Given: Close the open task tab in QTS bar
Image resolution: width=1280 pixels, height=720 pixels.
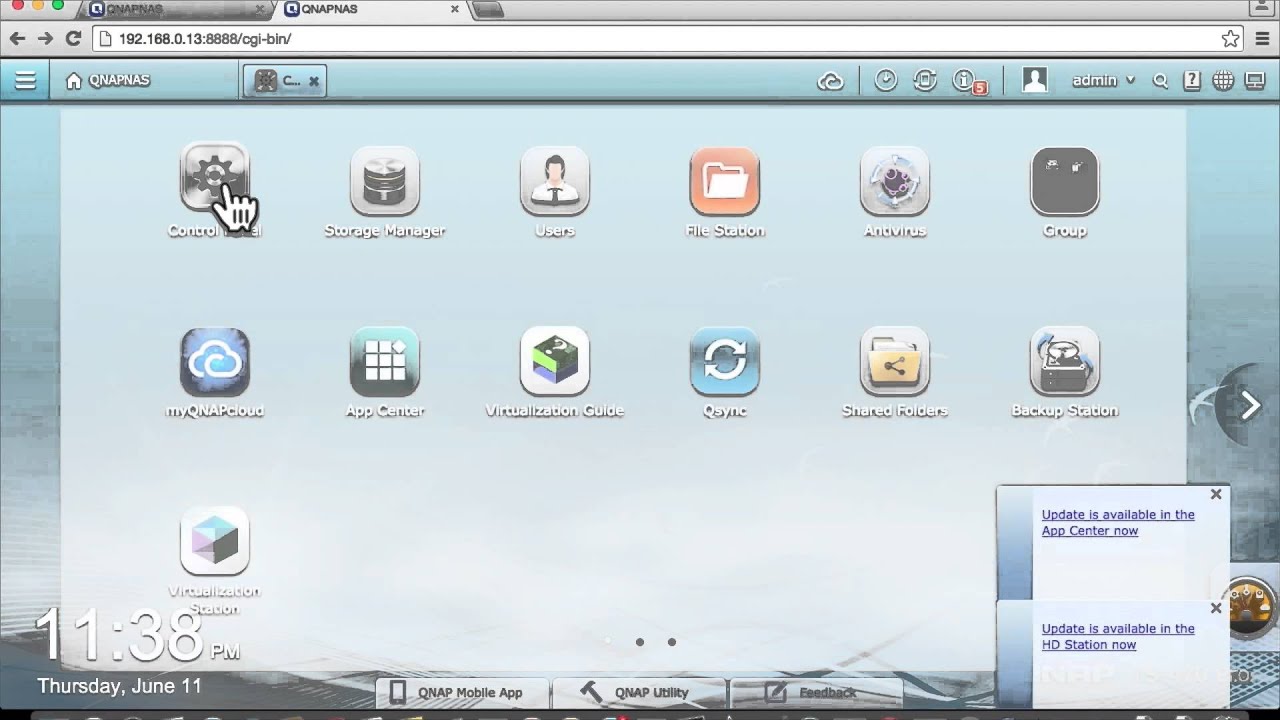Looking at the screenshot, I should point(313,81).
